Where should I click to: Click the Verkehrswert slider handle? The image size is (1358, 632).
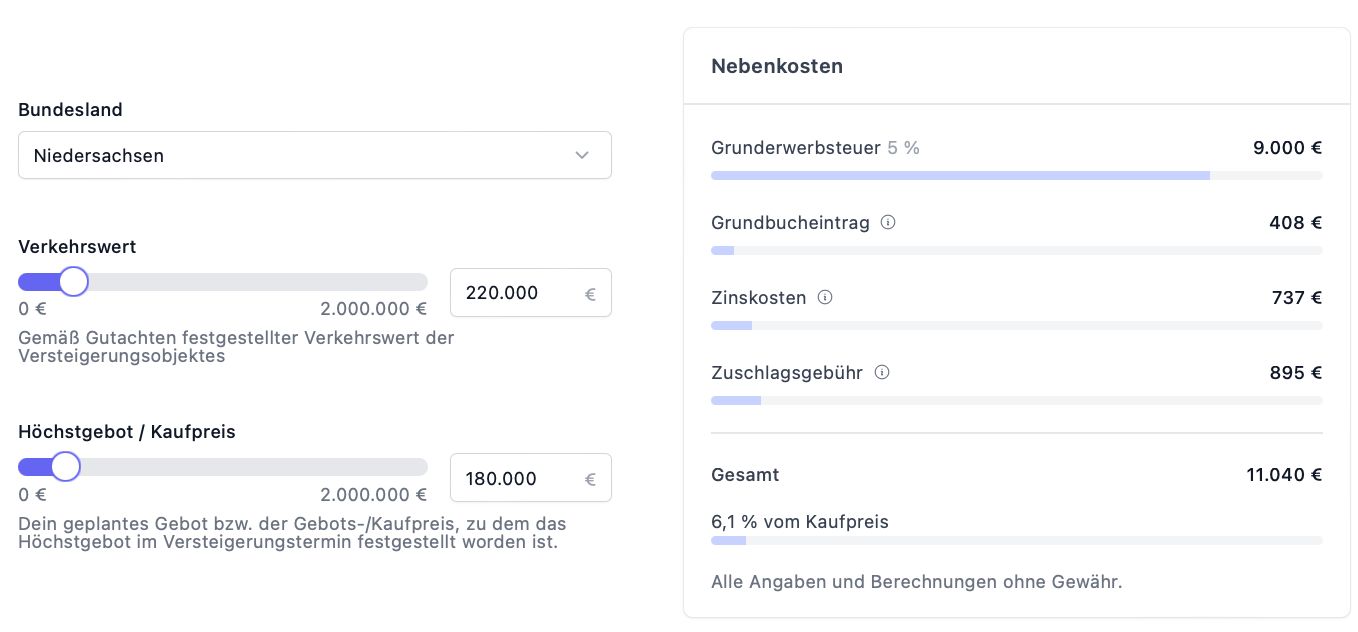(x=73, y=282)
